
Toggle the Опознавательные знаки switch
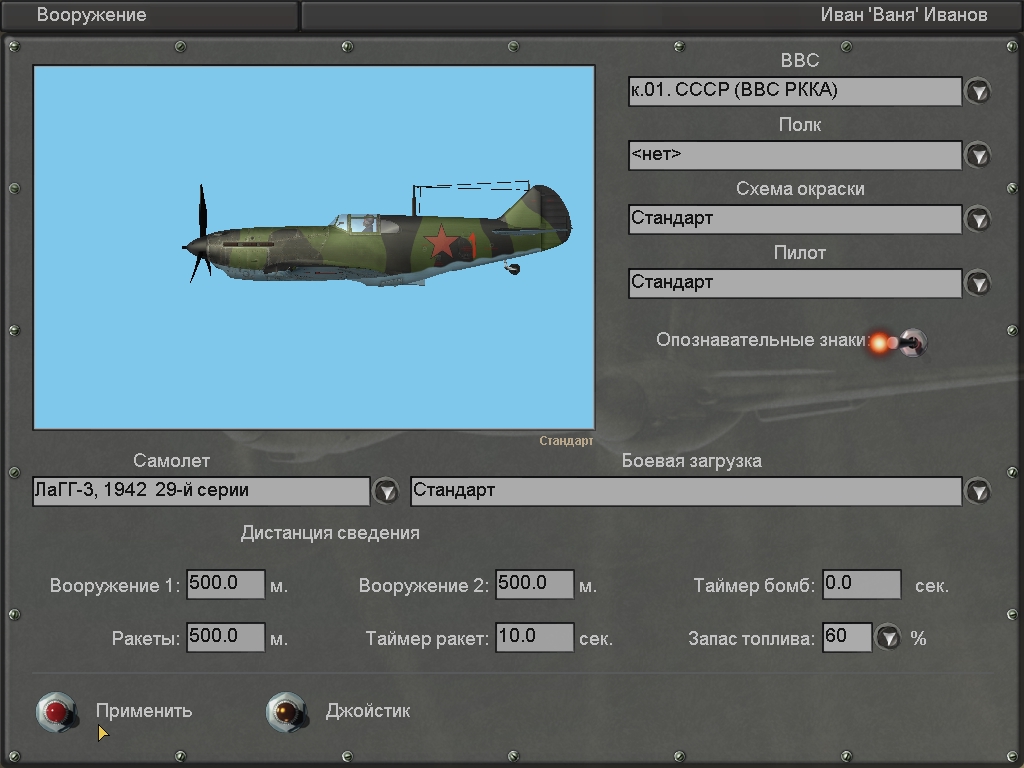click(911, 343)
